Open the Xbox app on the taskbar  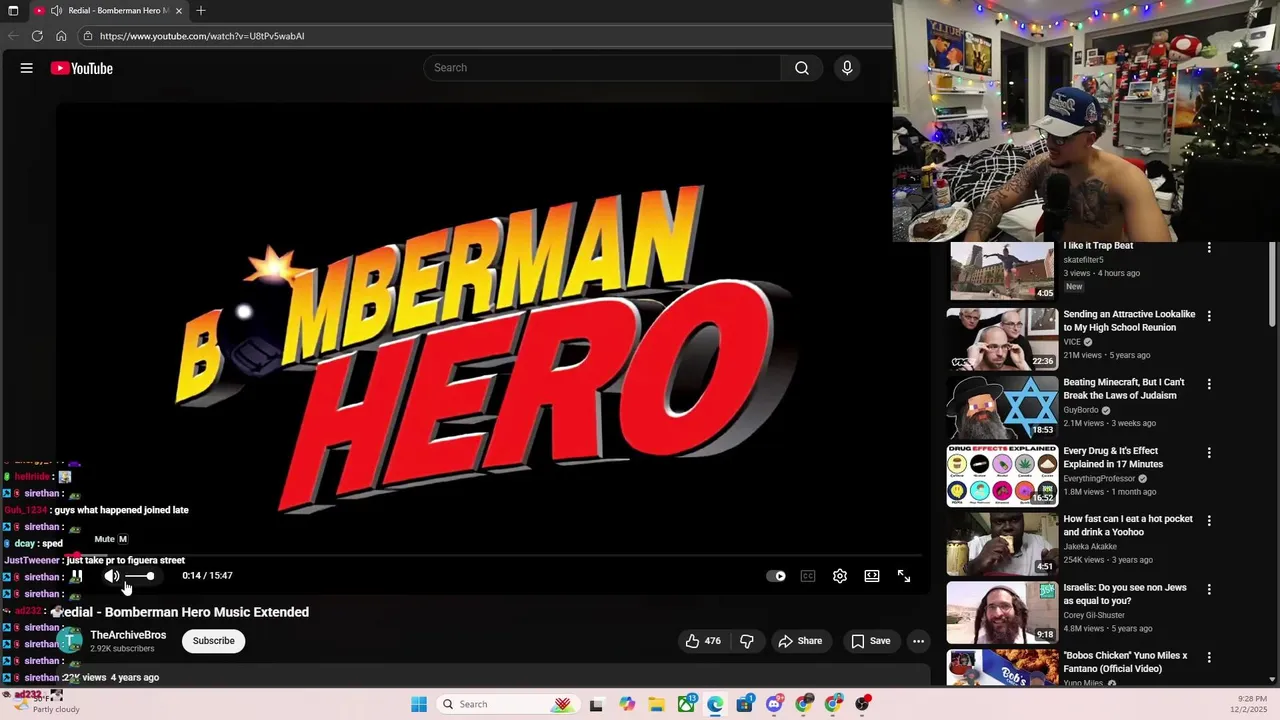click(x=686, y=704)
